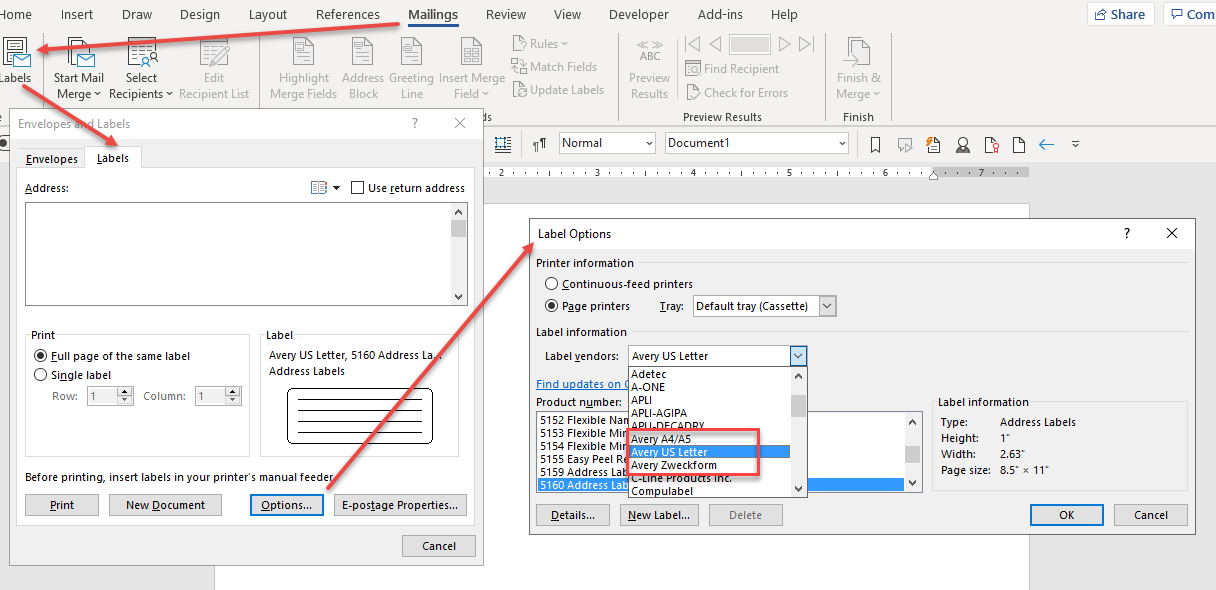Go to the previous mail merge record
Image resolution: width=1216 pixels, height=590 pixels.
[715, 44]
